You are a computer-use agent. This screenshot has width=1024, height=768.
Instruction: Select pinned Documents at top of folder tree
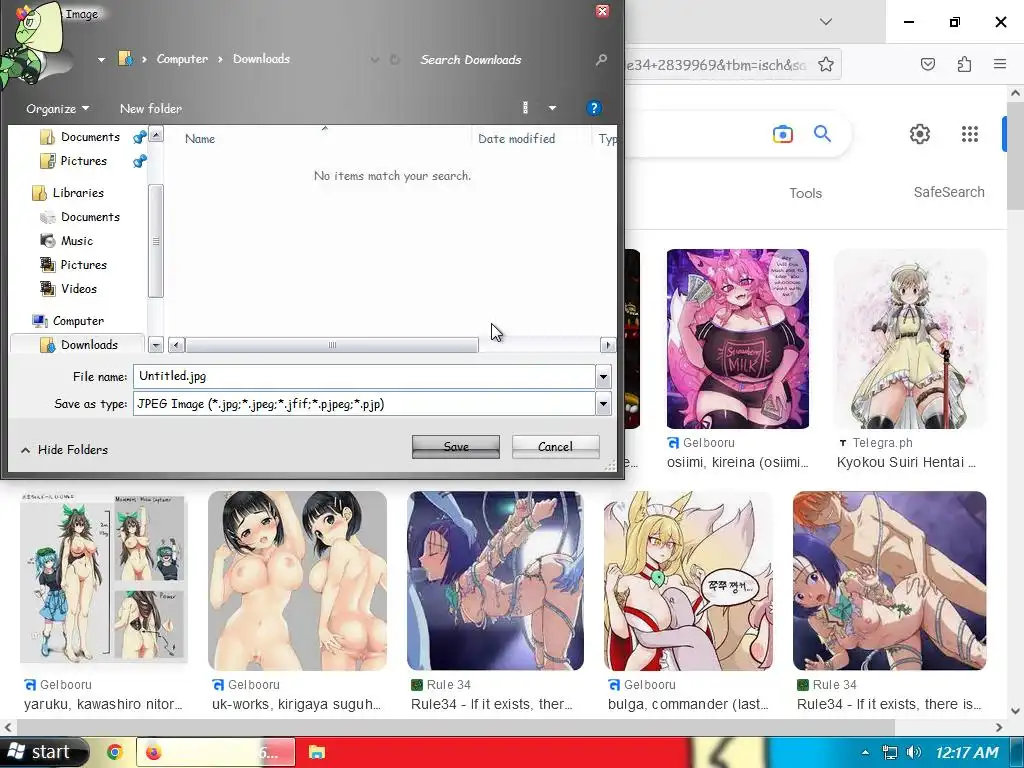[x=89, y=136]
